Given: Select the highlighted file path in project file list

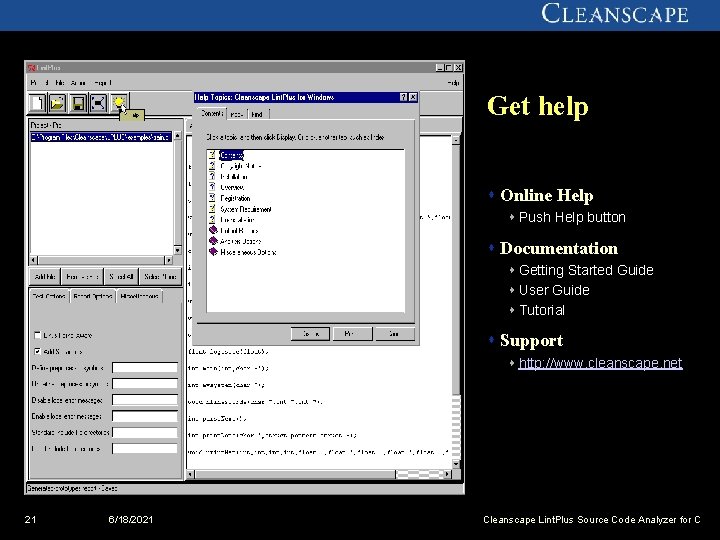Looking at the screenshot, I should (x=101, y=137).
